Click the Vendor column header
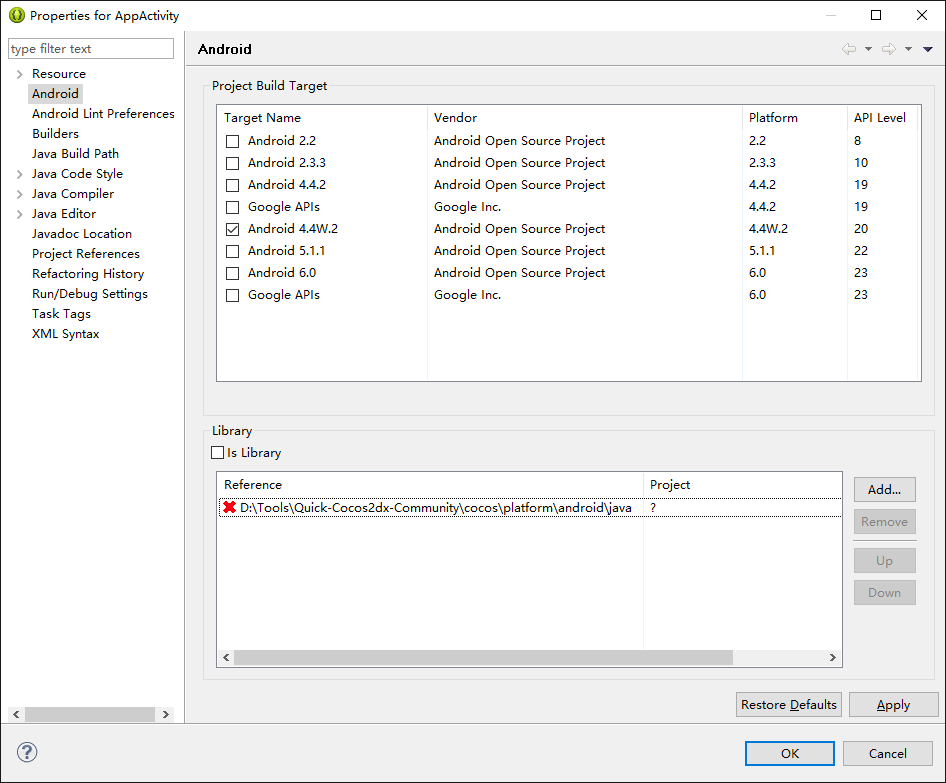Viewport: 946px width, 783px height. [x=585, y=118]
